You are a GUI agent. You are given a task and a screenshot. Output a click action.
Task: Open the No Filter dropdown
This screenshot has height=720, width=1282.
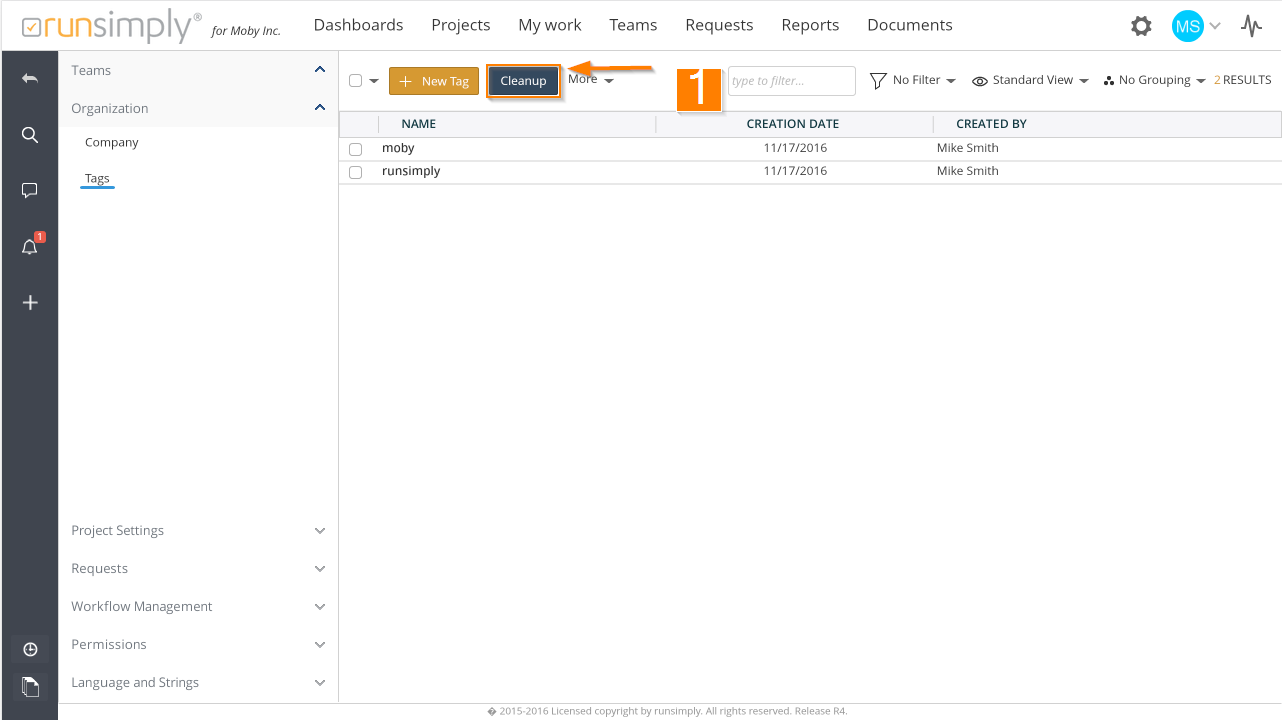tap(912, 80)
